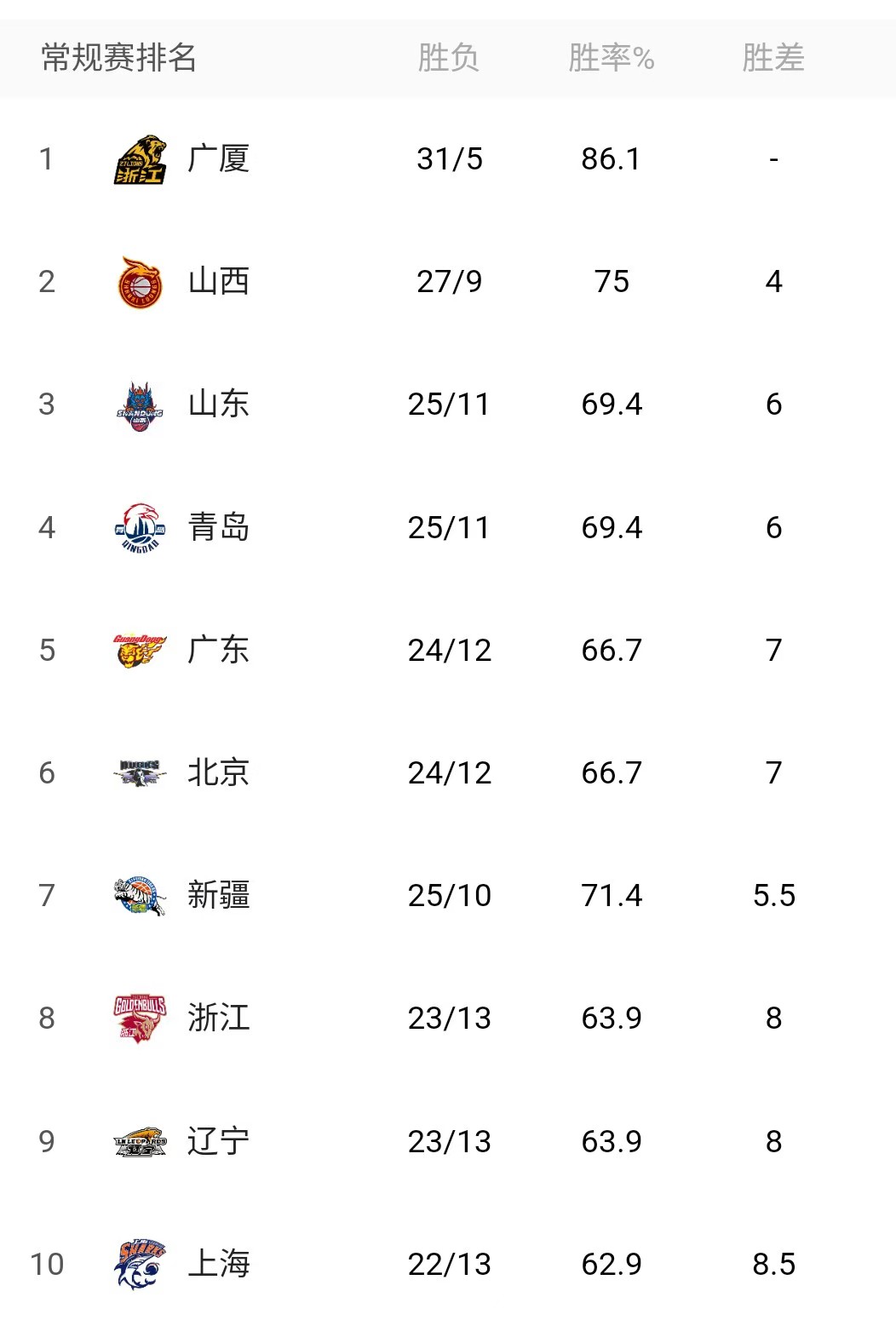Viewport: 896px width, 1343px height.
Task: Click rank number 10 in the standings
Action: coord(47,1264)
